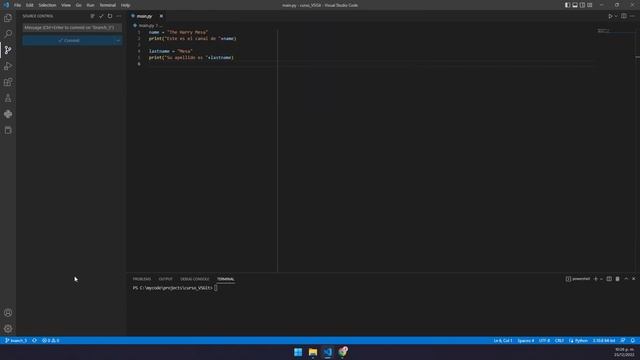Split the terminal panel
This screenshot has width=640, height=360.
click(x=609, y=279)
